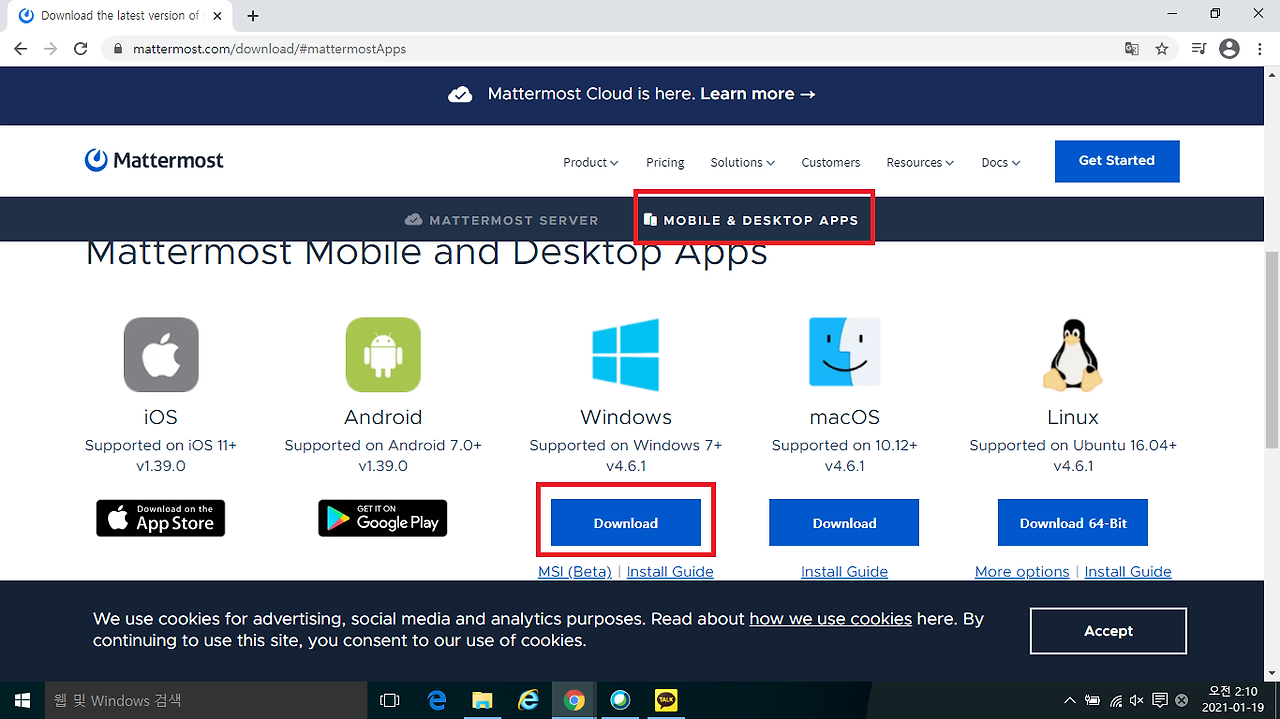Open the network icon in system tray
Screen dimensions: 1280x719
pyautogui.click(x=1115, y=701)
